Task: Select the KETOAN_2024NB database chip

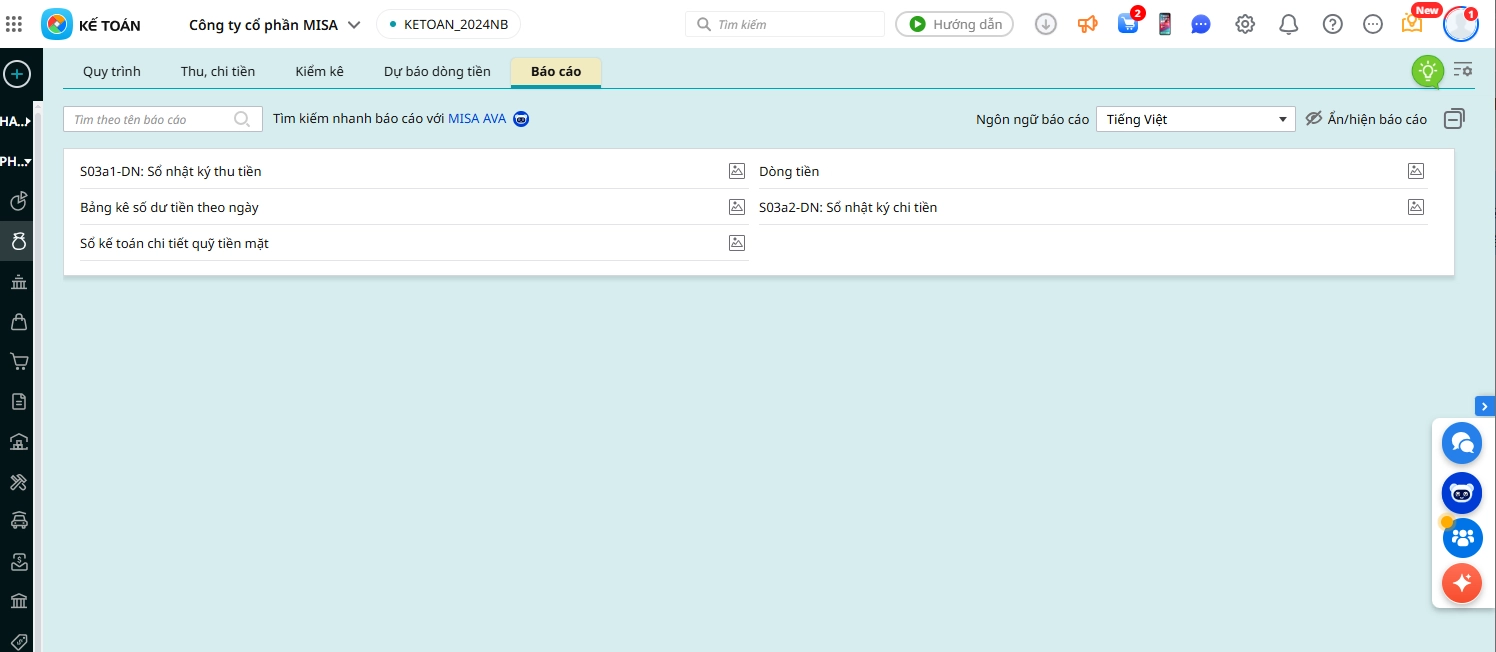Action: point(448,25)
